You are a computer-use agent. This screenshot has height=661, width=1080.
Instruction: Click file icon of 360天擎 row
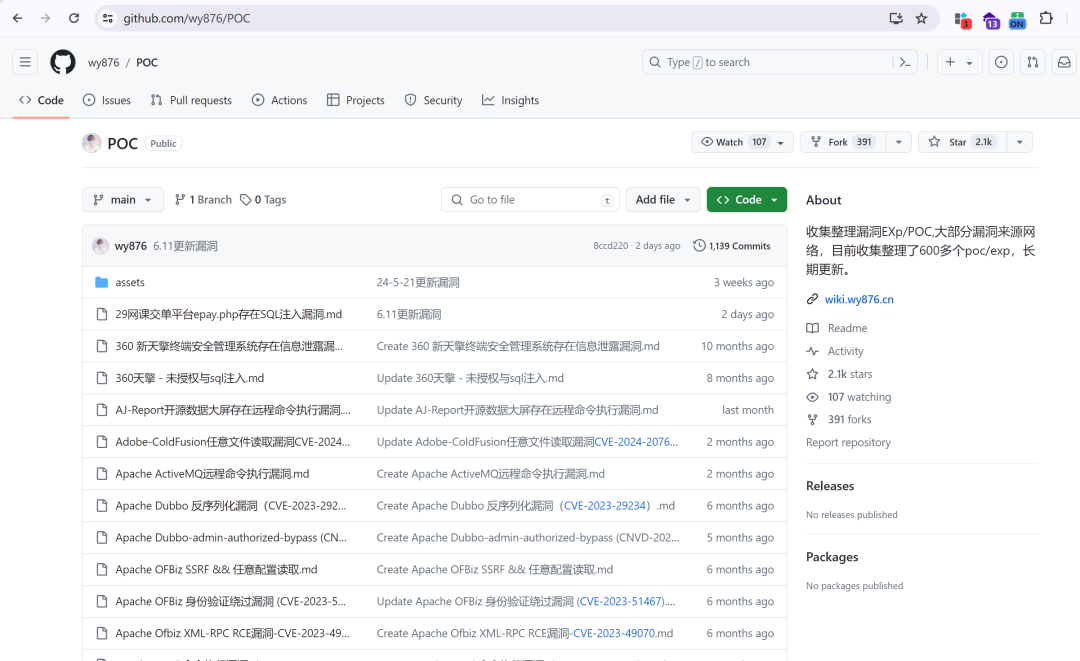point(102,378)
